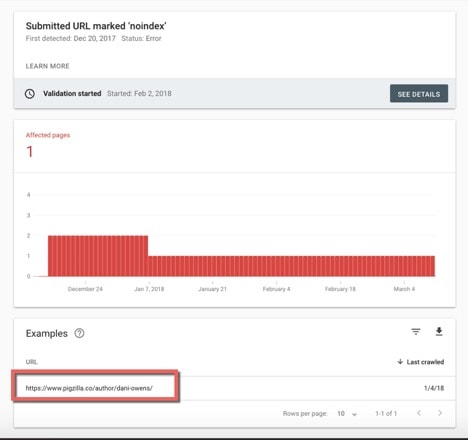Click the February 18 axis label
The height and width of the screenshot is (440, 468).
(x=340, y=289)
